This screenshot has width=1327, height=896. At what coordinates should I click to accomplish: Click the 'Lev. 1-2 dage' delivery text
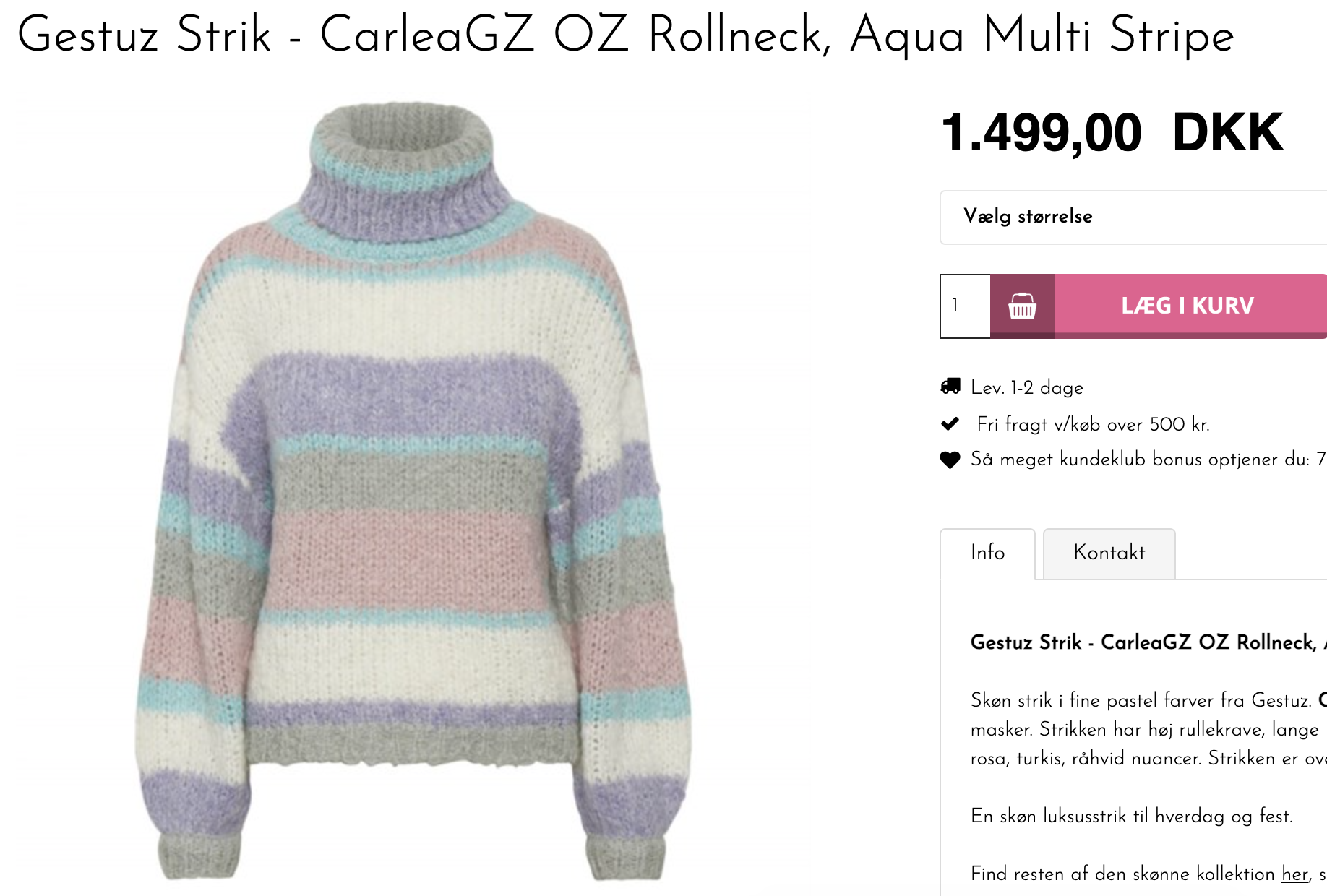(x=1027, y=387)
